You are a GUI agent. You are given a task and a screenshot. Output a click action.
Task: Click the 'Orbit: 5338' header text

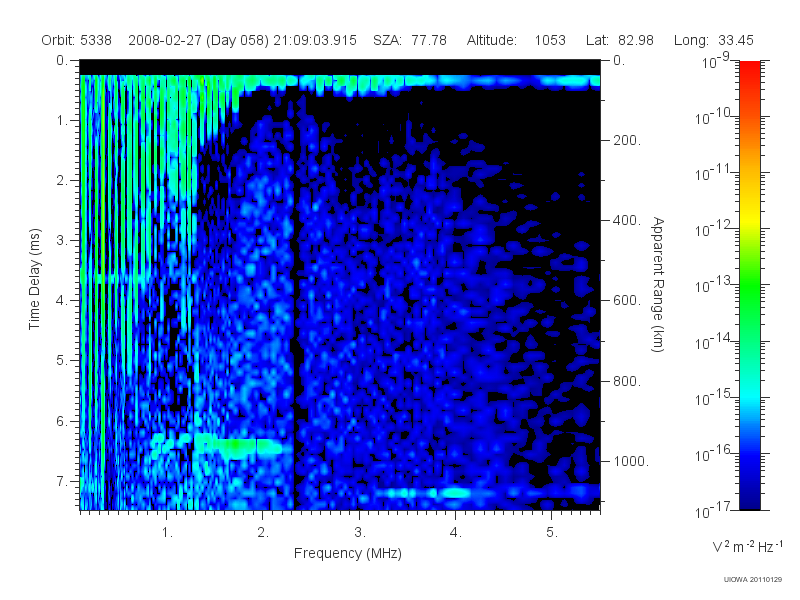77,40
